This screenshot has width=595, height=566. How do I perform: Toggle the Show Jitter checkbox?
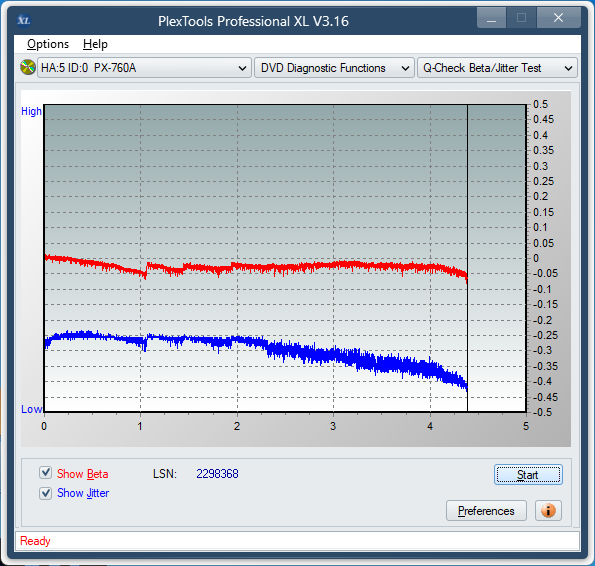[x=46, y=493]
